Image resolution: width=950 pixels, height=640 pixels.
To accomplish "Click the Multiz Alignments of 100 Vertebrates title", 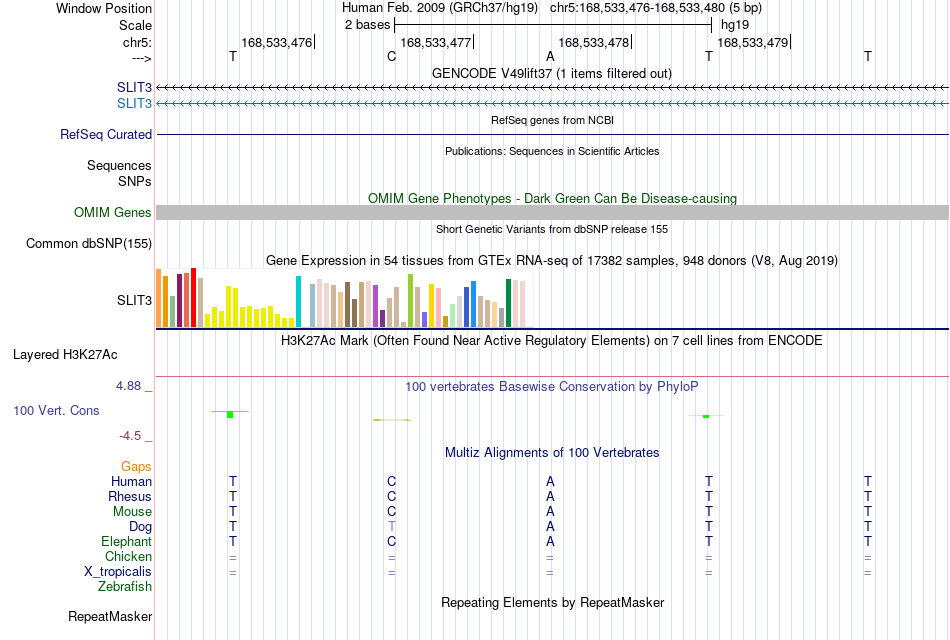I will pos(552,453).
